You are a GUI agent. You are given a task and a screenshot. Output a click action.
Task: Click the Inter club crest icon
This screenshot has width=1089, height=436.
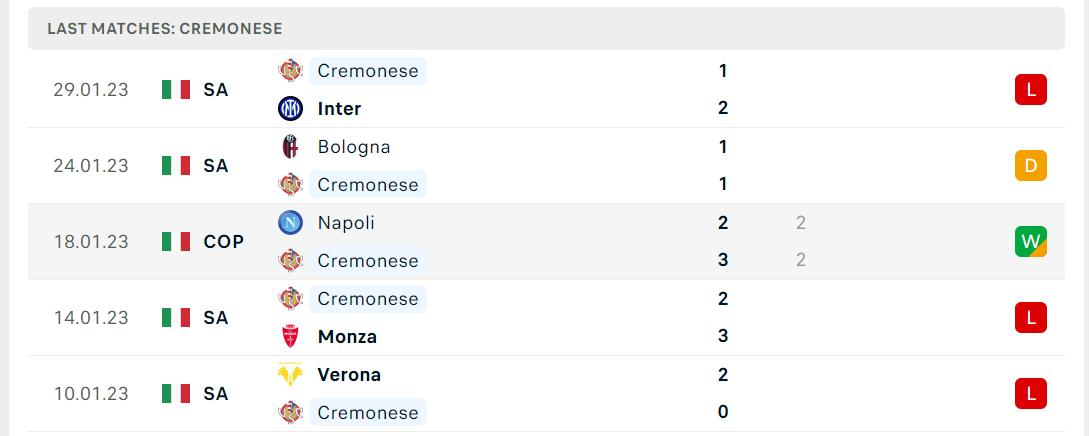coord(290,108)
